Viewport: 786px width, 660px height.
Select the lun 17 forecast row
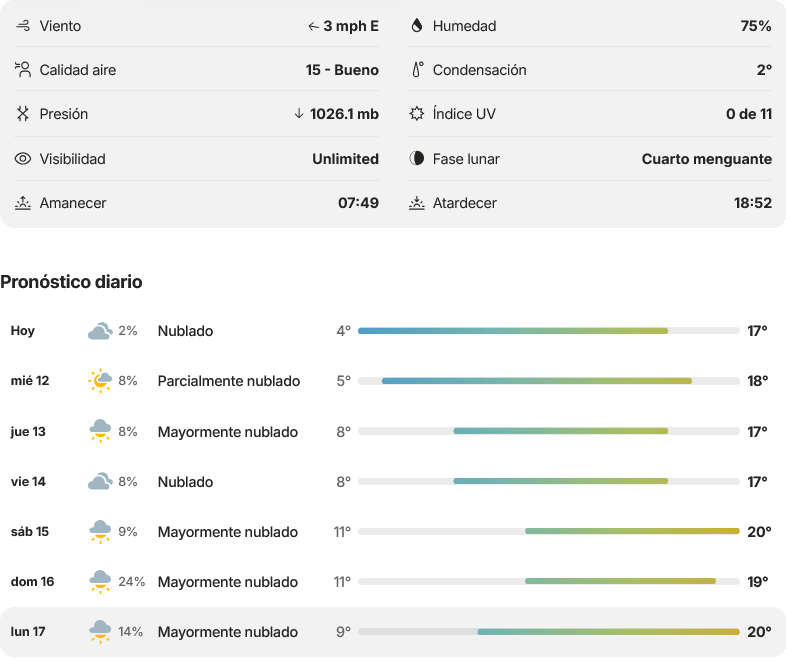393,632
